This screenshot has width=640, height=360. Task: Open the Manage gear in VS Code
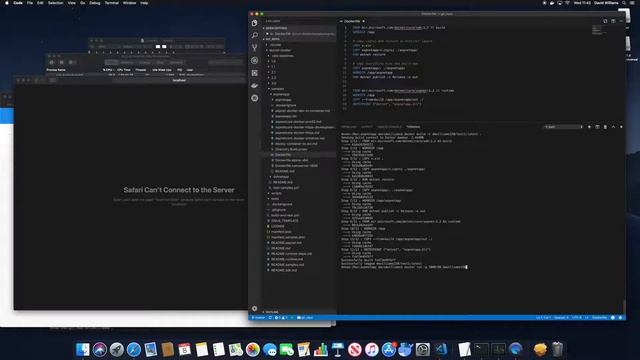[255, 309]
